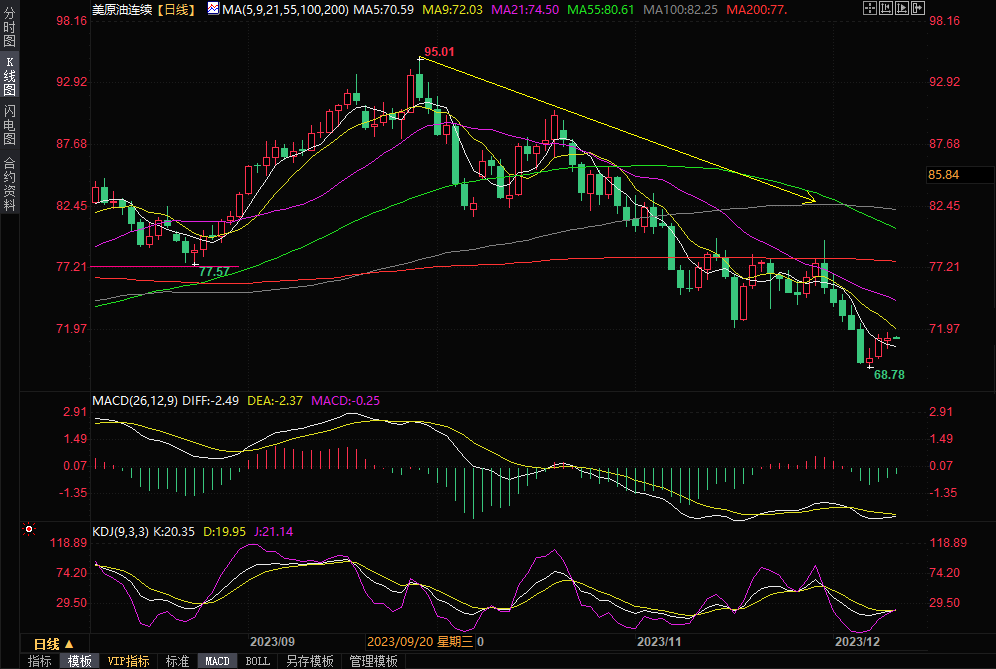Show the 合约资料 contract info panel
The width and height of the screenshot is (996, 669).
pos(9,183)
